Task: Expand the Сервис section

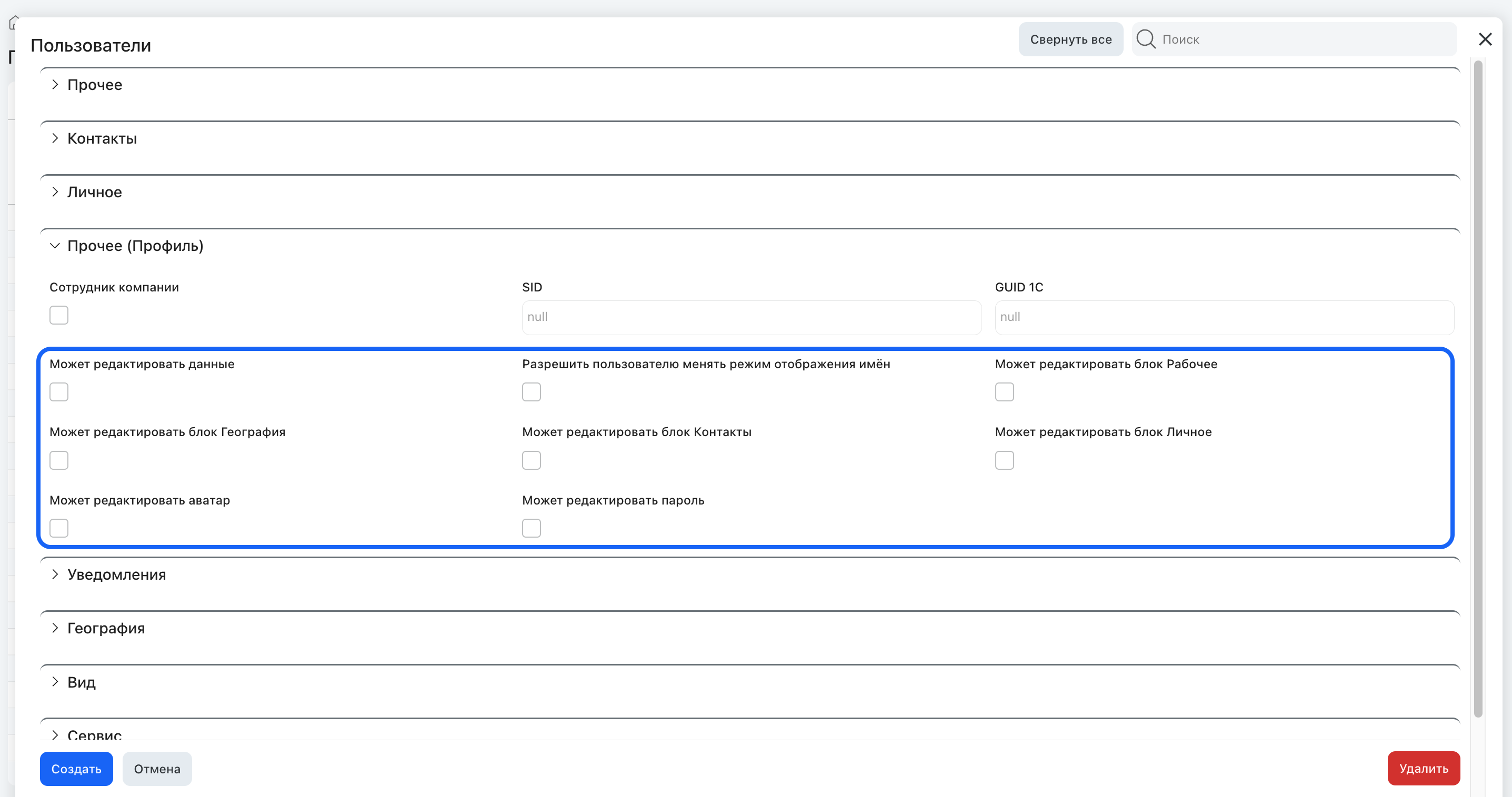Action: click(x=55, y=734)
